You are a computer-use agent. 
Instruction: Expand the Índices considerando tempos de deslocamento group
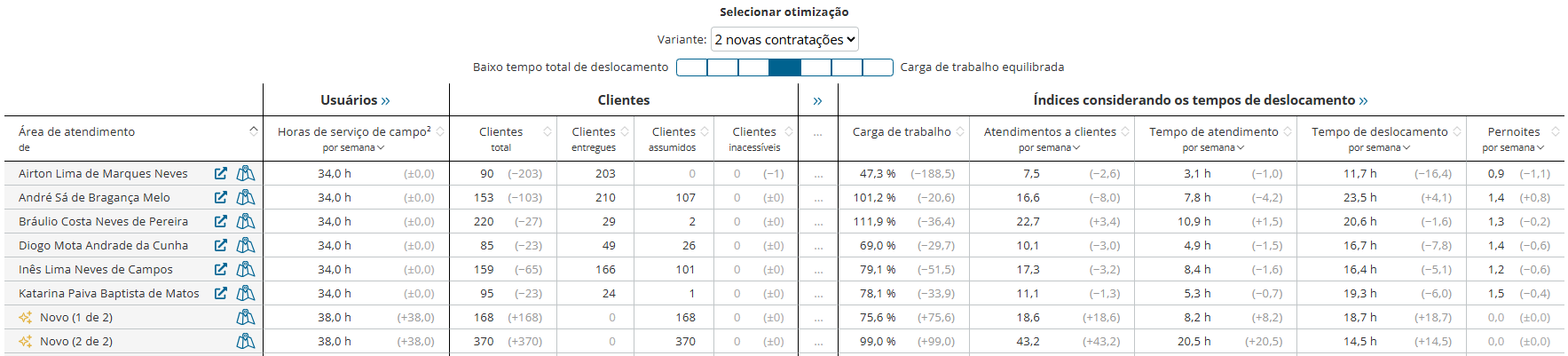pos(1363,101)
